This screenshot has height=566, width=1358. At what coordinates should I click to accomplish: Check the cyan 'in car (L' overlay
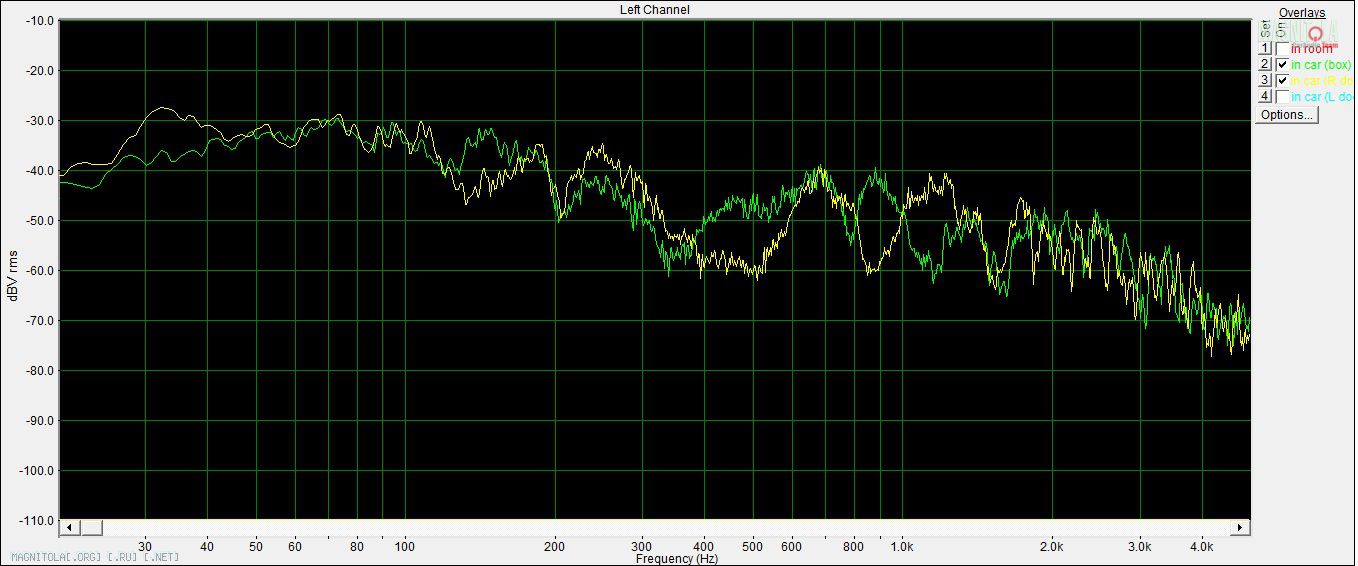(x=1282, y=96)
